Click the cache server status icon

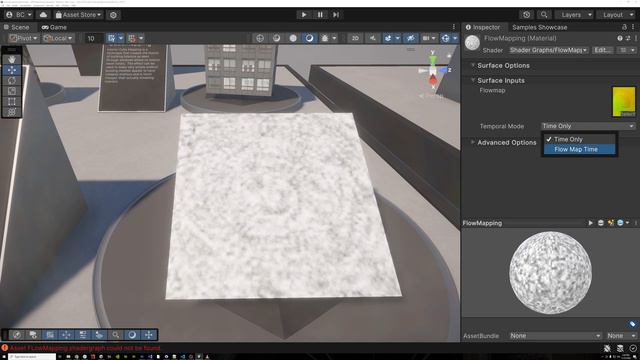[620, 348]
